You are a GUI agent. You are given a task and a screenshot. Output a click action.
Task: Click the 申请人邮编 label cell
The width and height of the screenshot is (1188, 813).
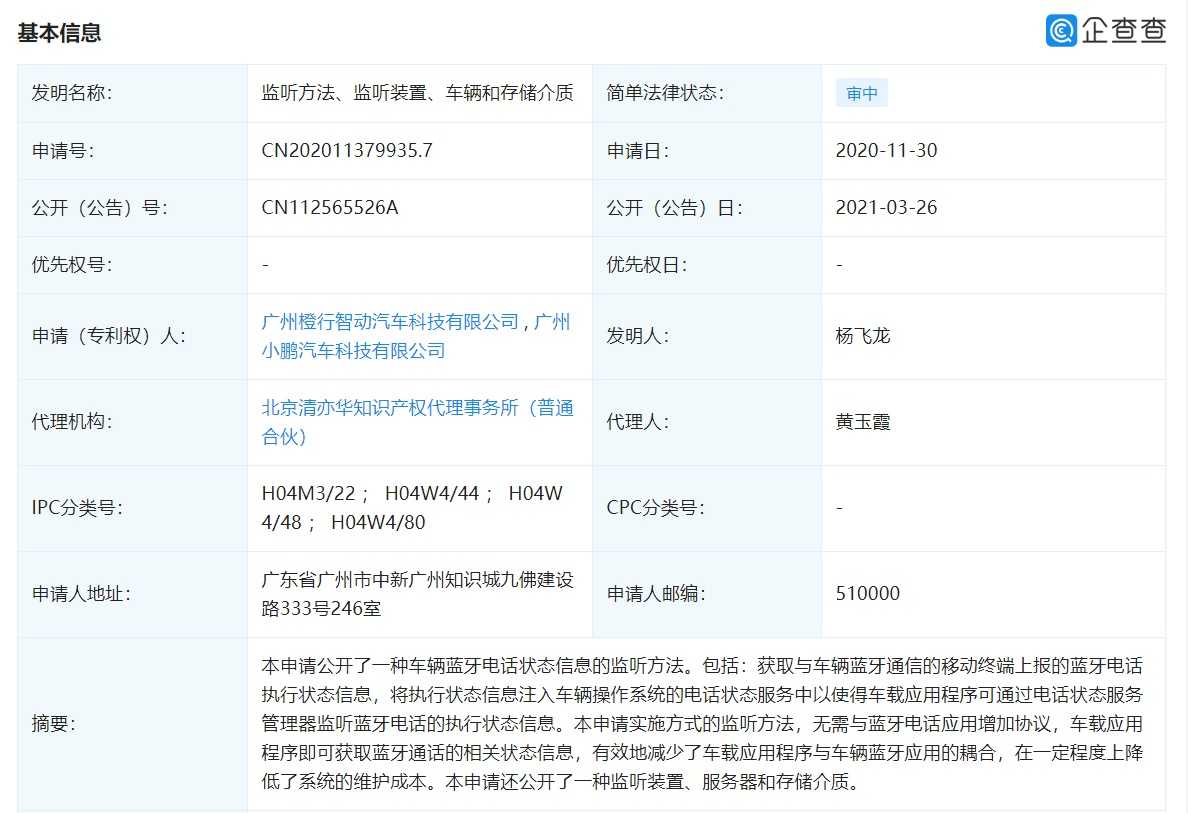(707, 594)
